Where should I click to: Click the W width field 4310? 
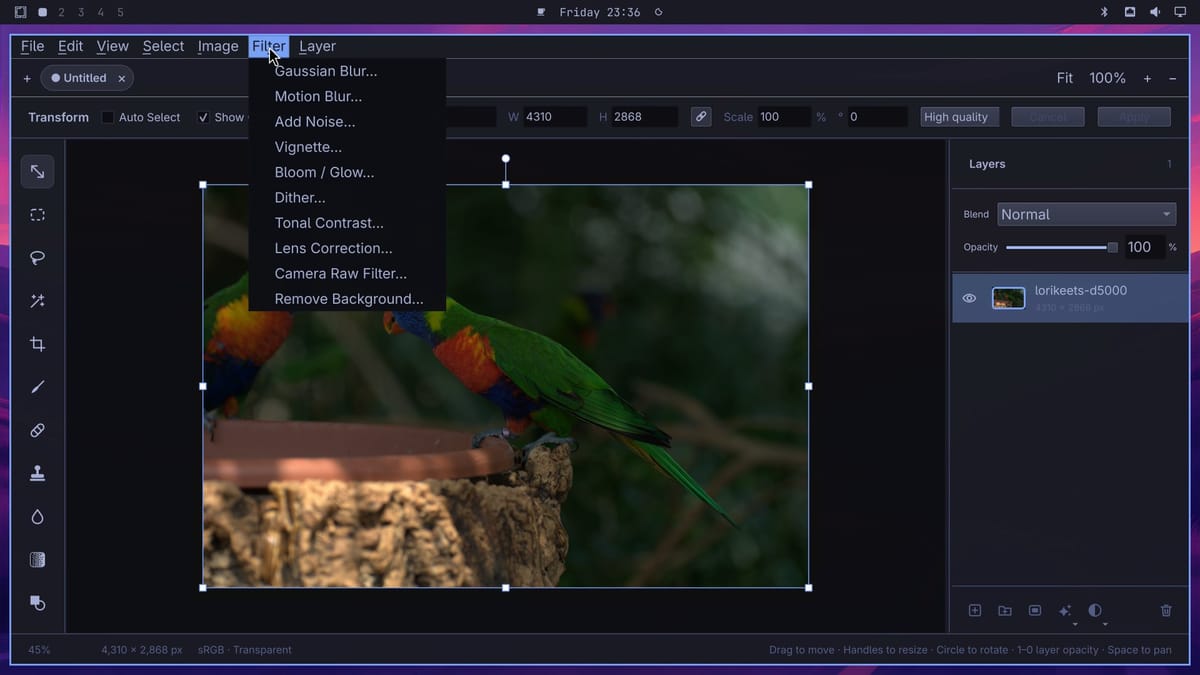point(555,117)
